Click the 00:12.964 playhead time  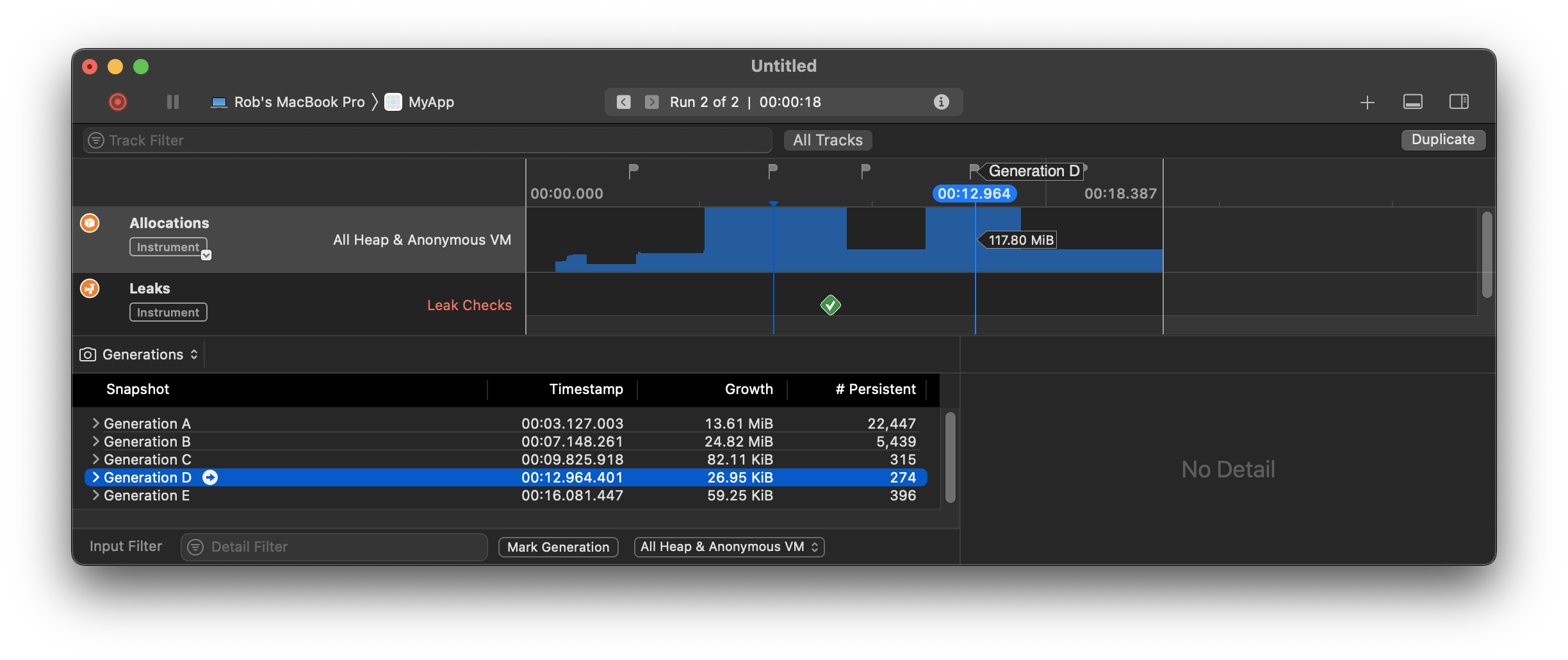pyautogui.click(x=974, y=194)
